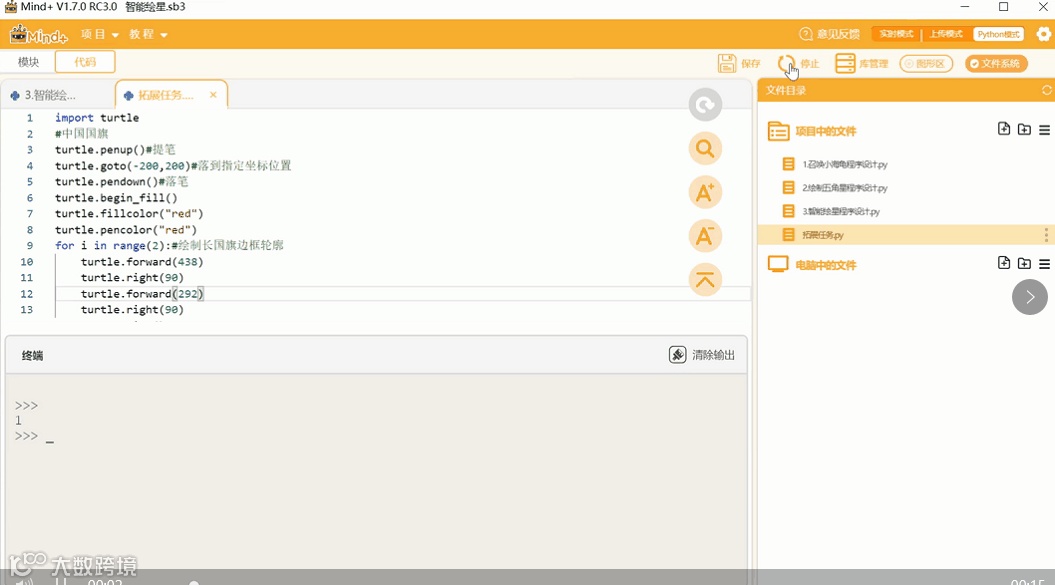Open file 1.召唤小海龟程序设计.py

point(844,164)
